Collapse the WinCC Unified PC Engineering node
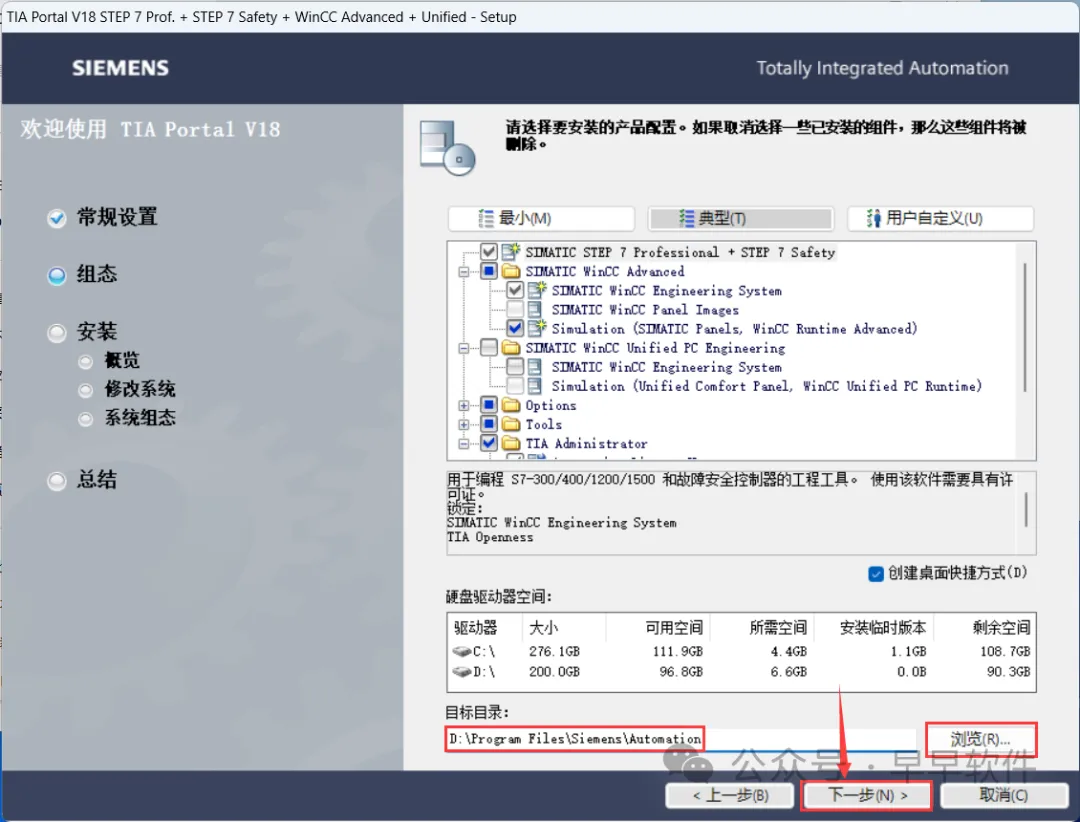The width and height of the screenshot is (1080, 822). click(464, 348)
